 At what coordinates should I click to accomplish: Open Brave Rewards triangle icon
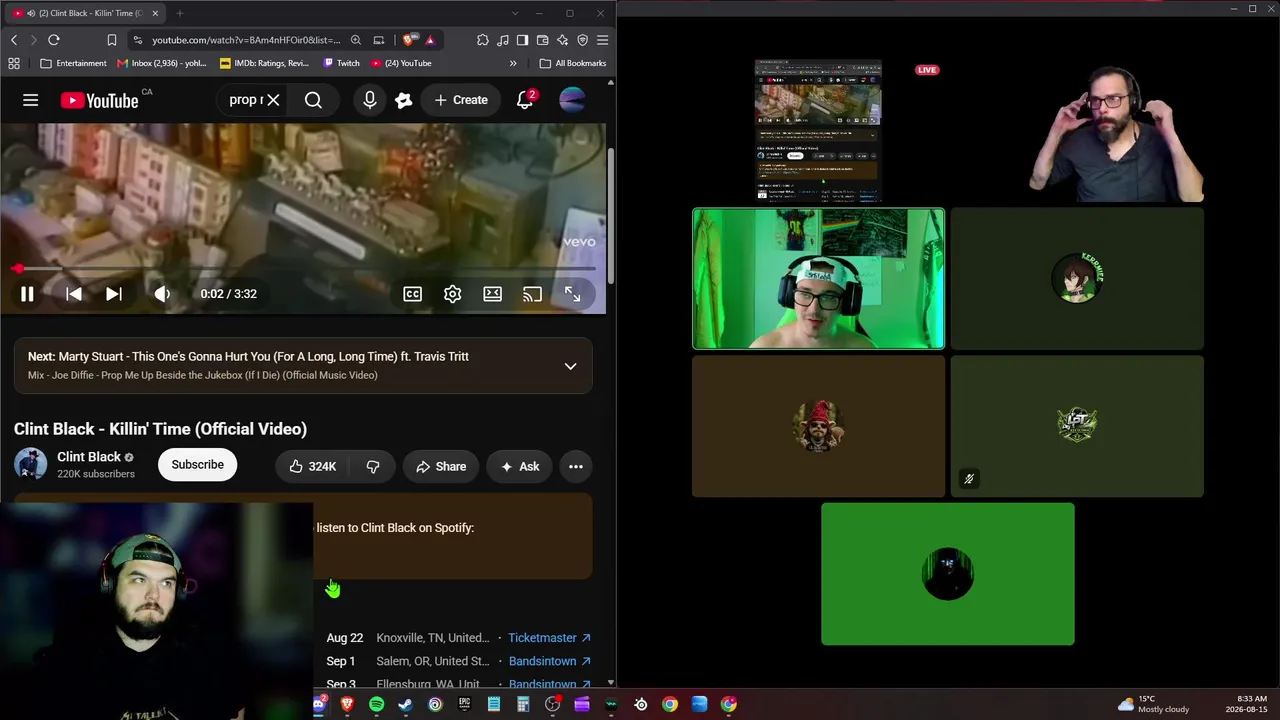pos(430,40)
